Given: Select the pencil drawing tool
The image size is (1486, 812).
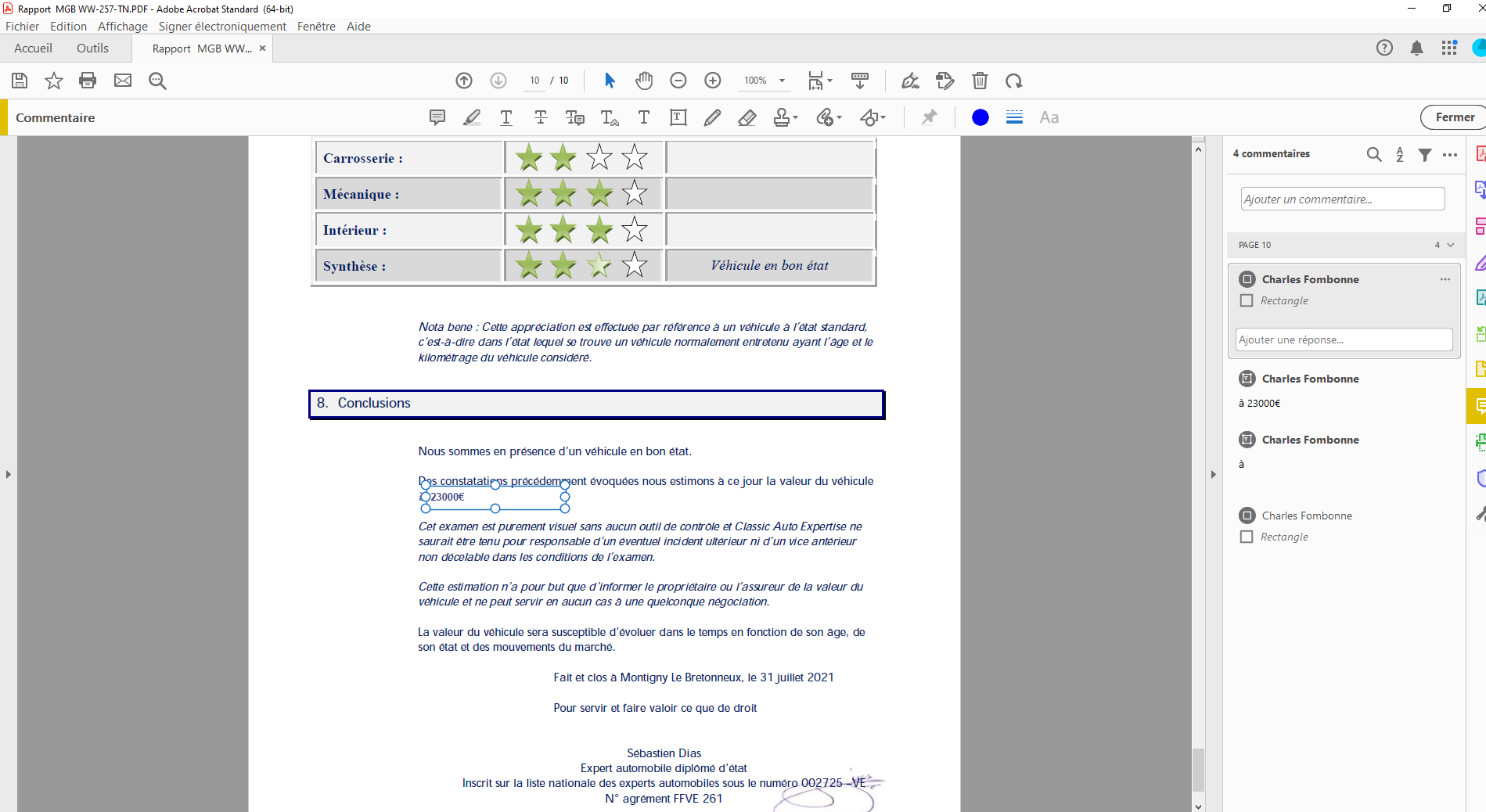Looking at the screenshot, I should point(712,117).
